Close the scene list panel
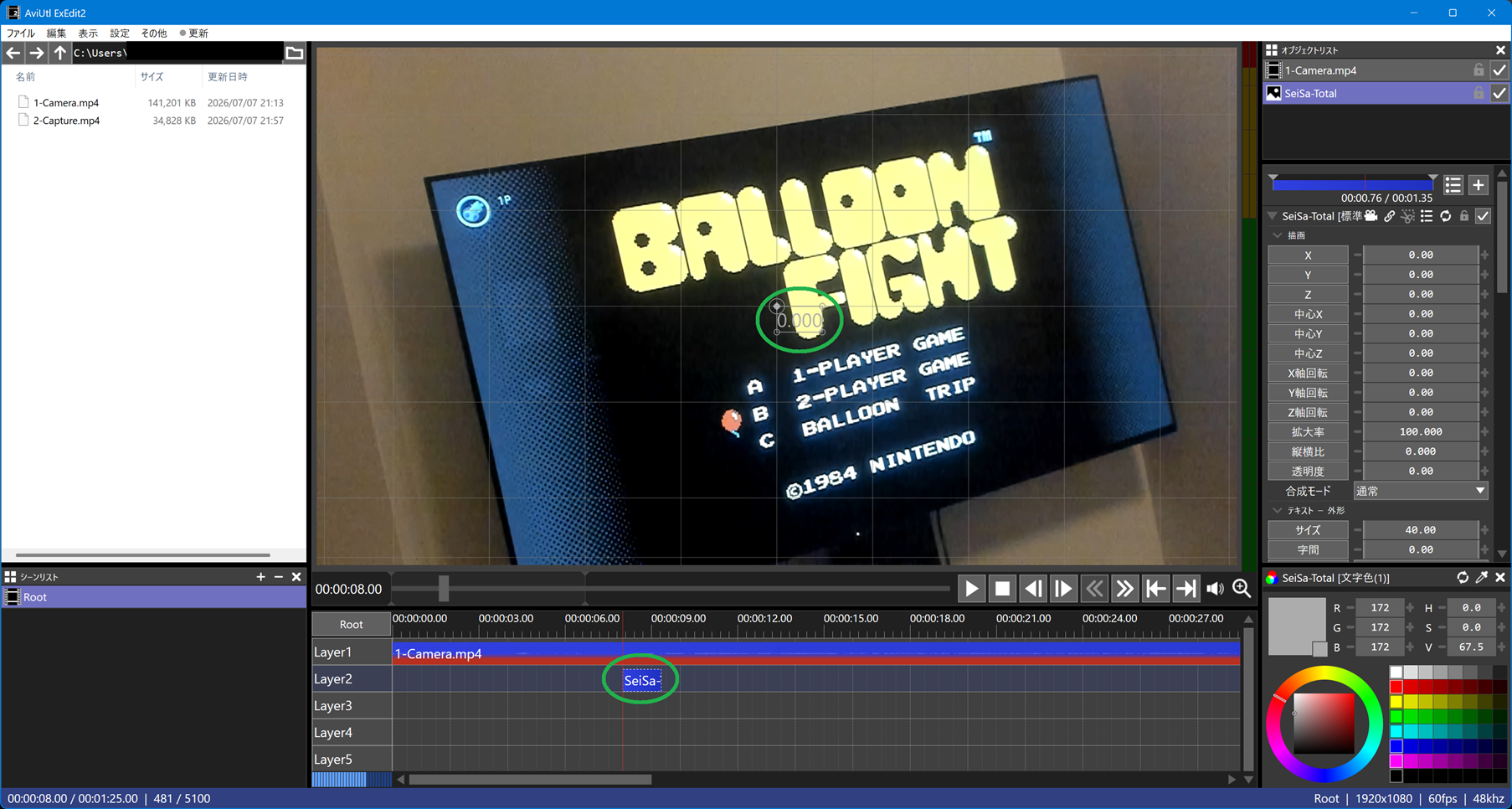 click(x=296, y=577)
